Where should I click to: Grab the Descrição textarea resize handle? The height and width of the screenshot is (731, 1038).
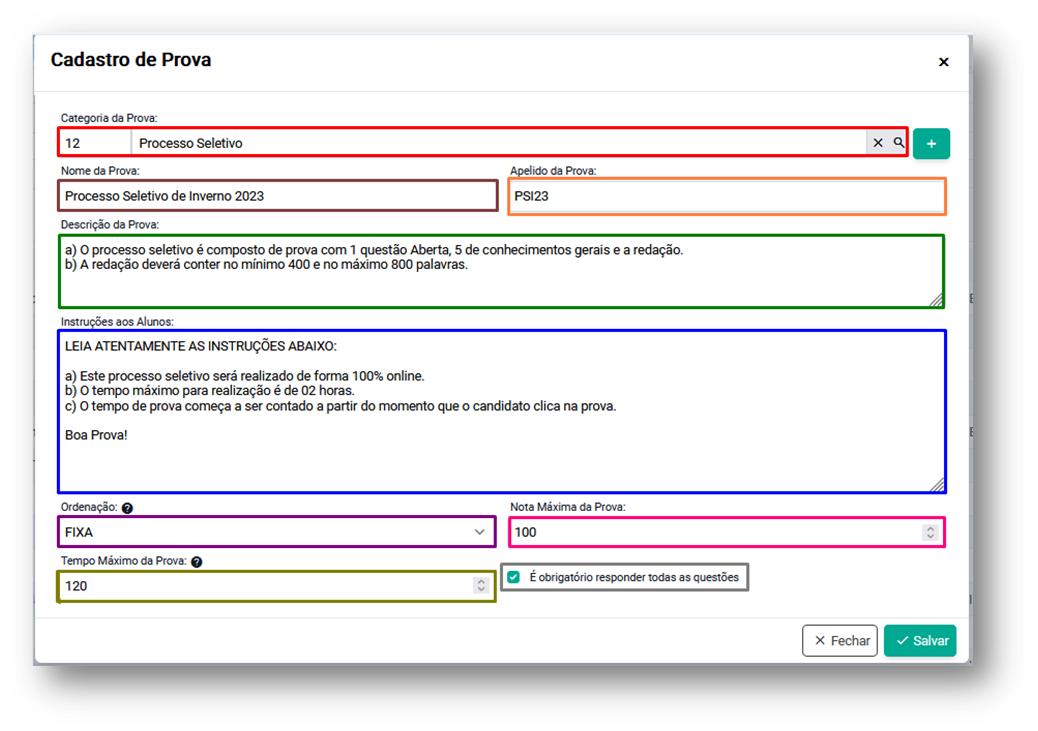click(x=935, y=299)
